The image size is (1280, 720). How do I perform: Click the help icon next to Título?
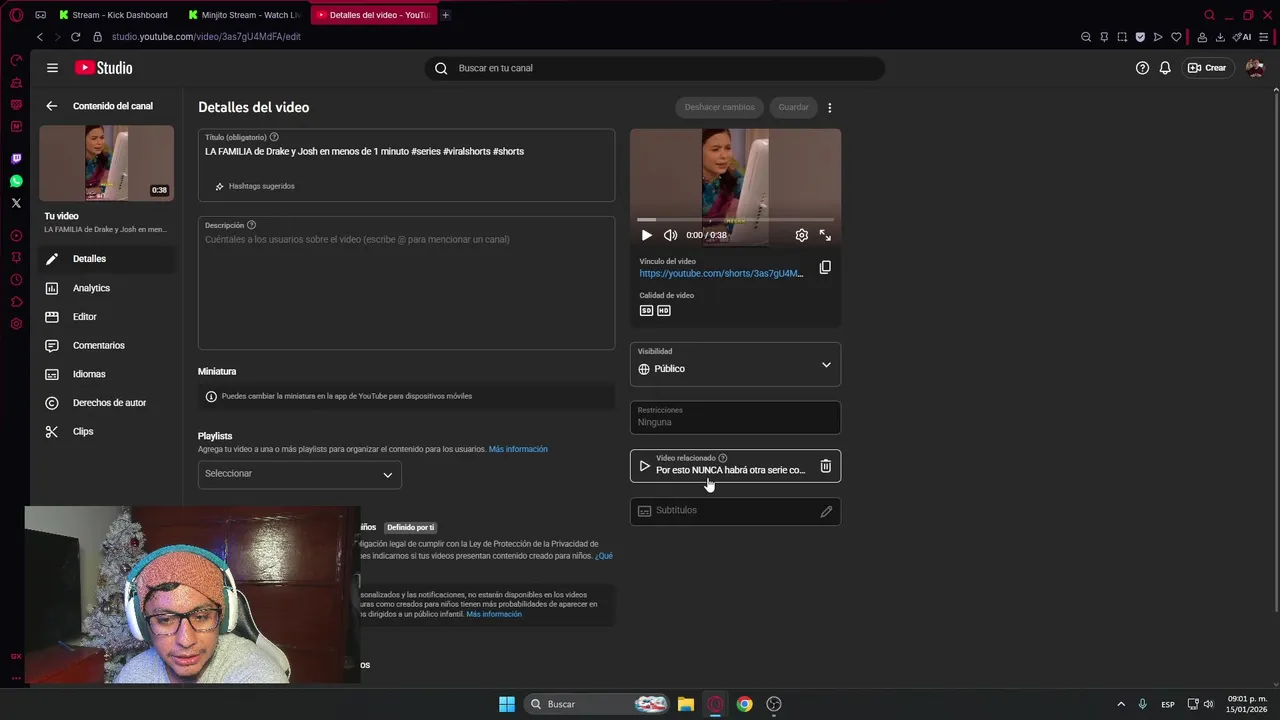(x=274, y=137)
